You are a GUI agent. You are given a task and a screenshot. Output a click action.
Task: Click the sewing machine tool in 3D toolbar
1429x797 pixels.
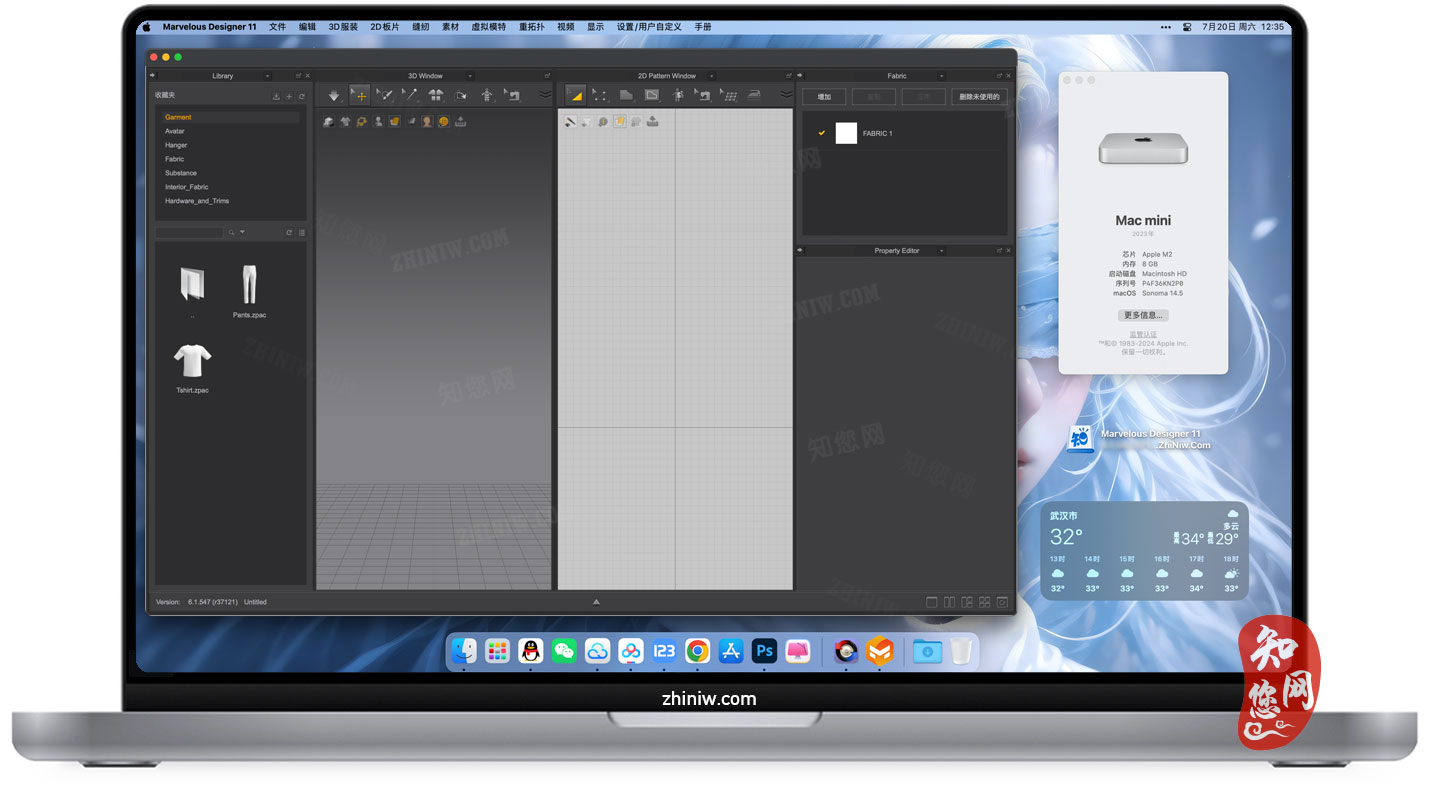click(512, 95)
